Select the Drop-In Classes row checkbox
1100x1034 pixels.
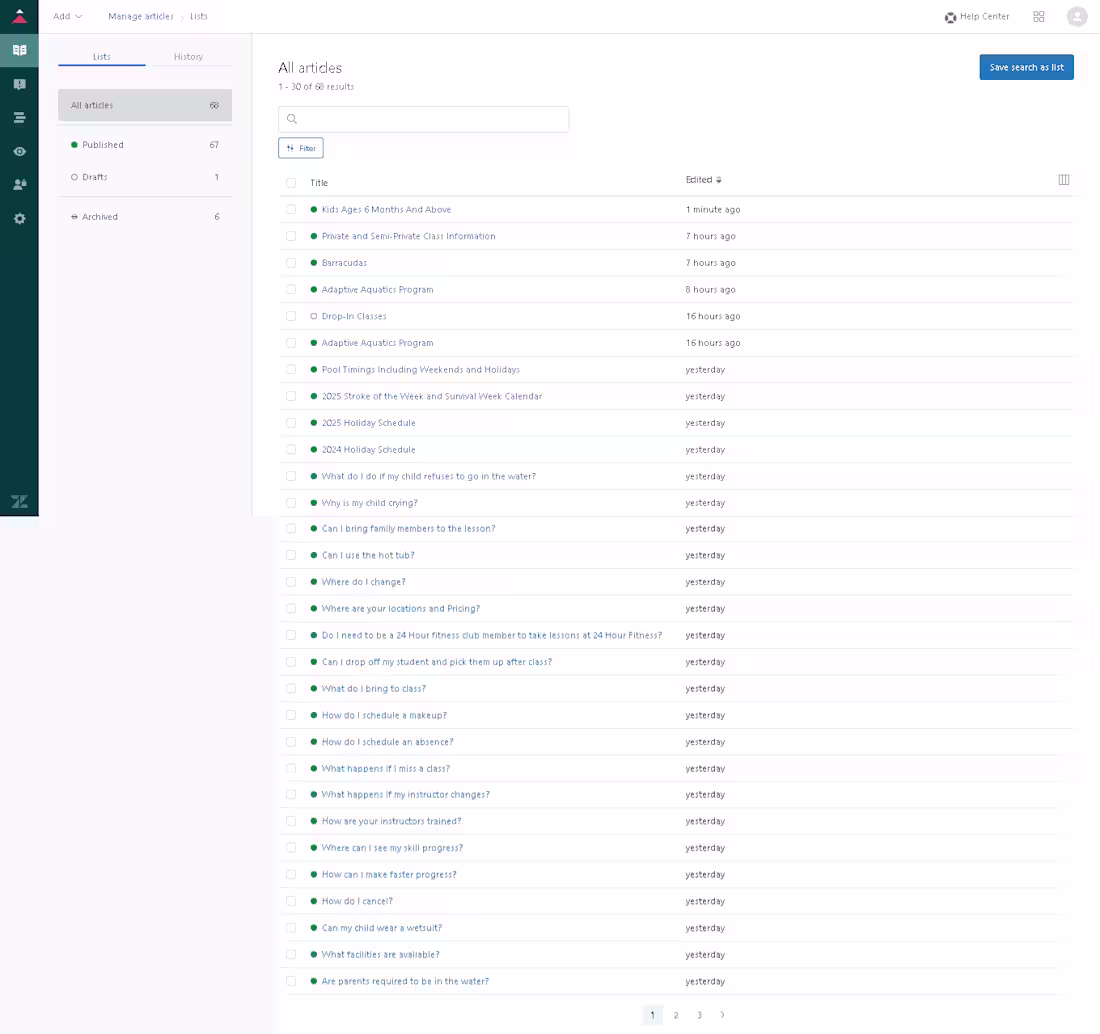(291, 316)
